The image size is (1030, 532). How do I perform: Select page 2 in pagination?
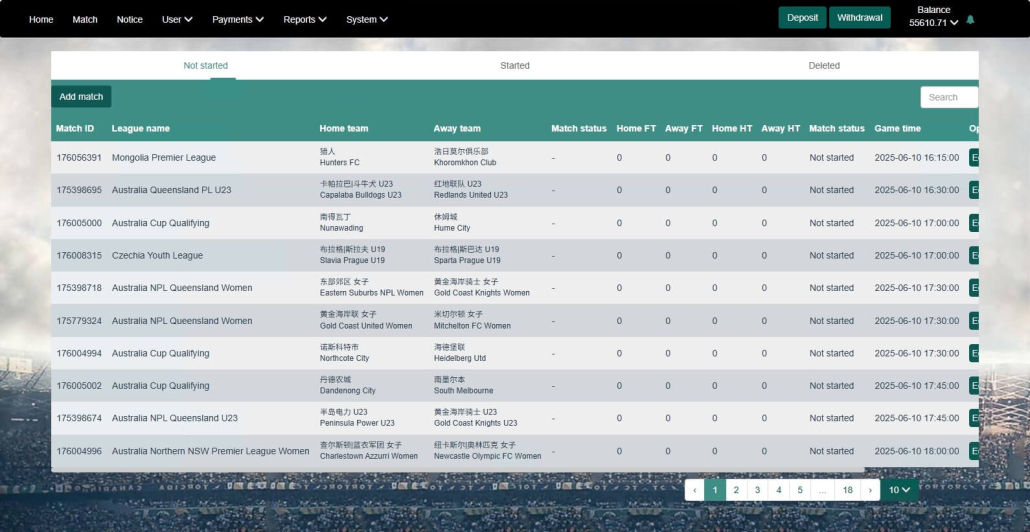point(736,490)
